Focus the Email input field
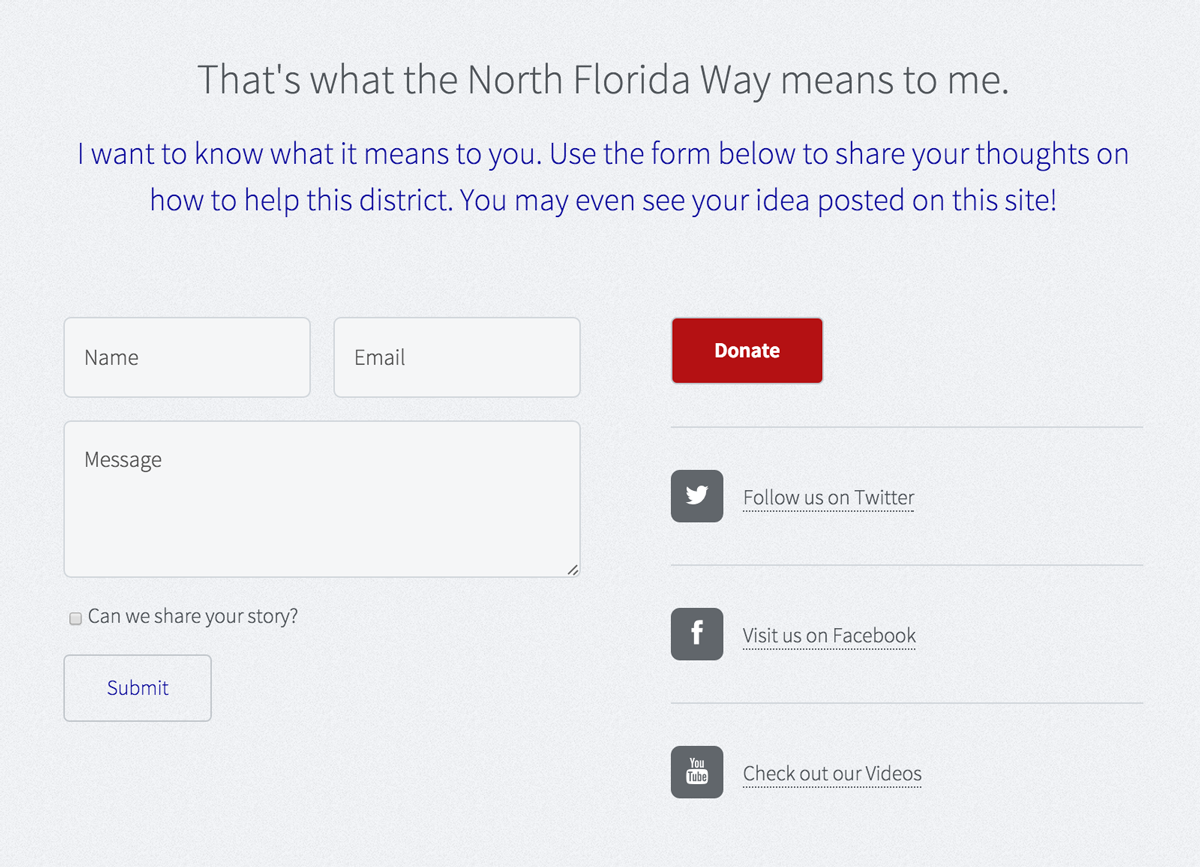The height and width of the screenshot is (867, 1200). (x=457, y=357)
